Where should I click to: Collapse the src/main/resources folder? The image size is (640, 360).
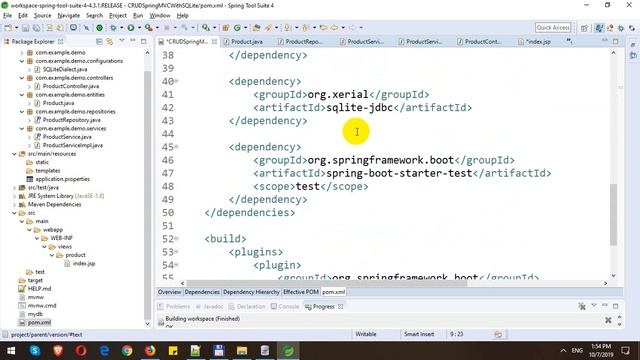pos(14,154)
